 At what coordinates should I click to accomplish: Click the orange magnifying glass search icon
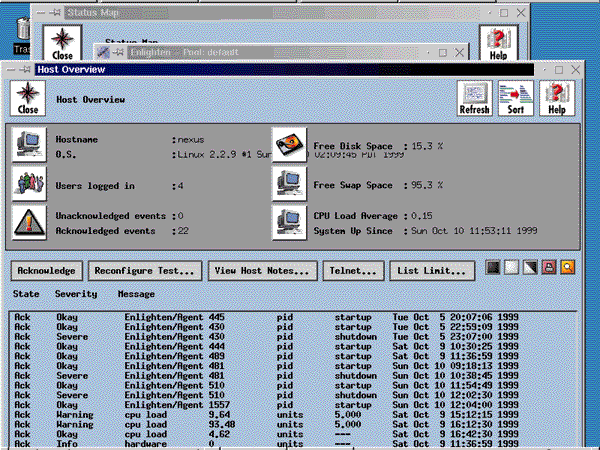coord(567,267)
